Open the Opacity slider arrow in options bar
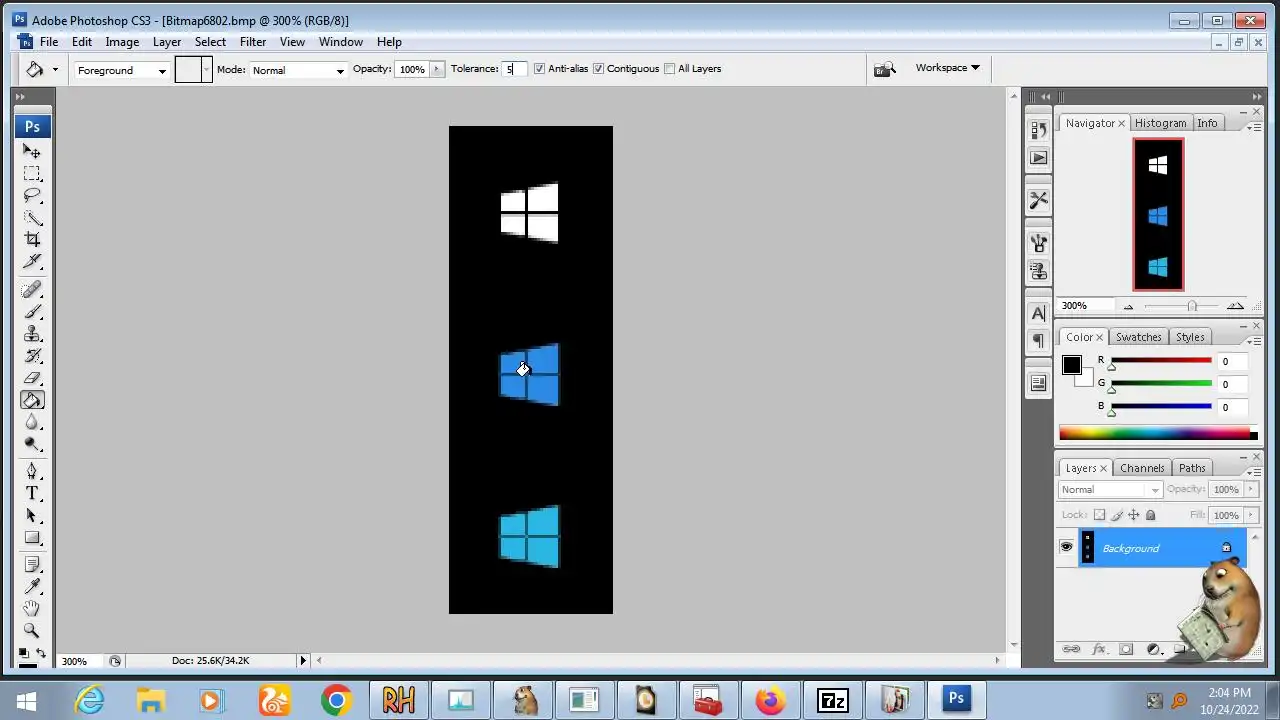1280x720 pixels. tap(436, 69)
